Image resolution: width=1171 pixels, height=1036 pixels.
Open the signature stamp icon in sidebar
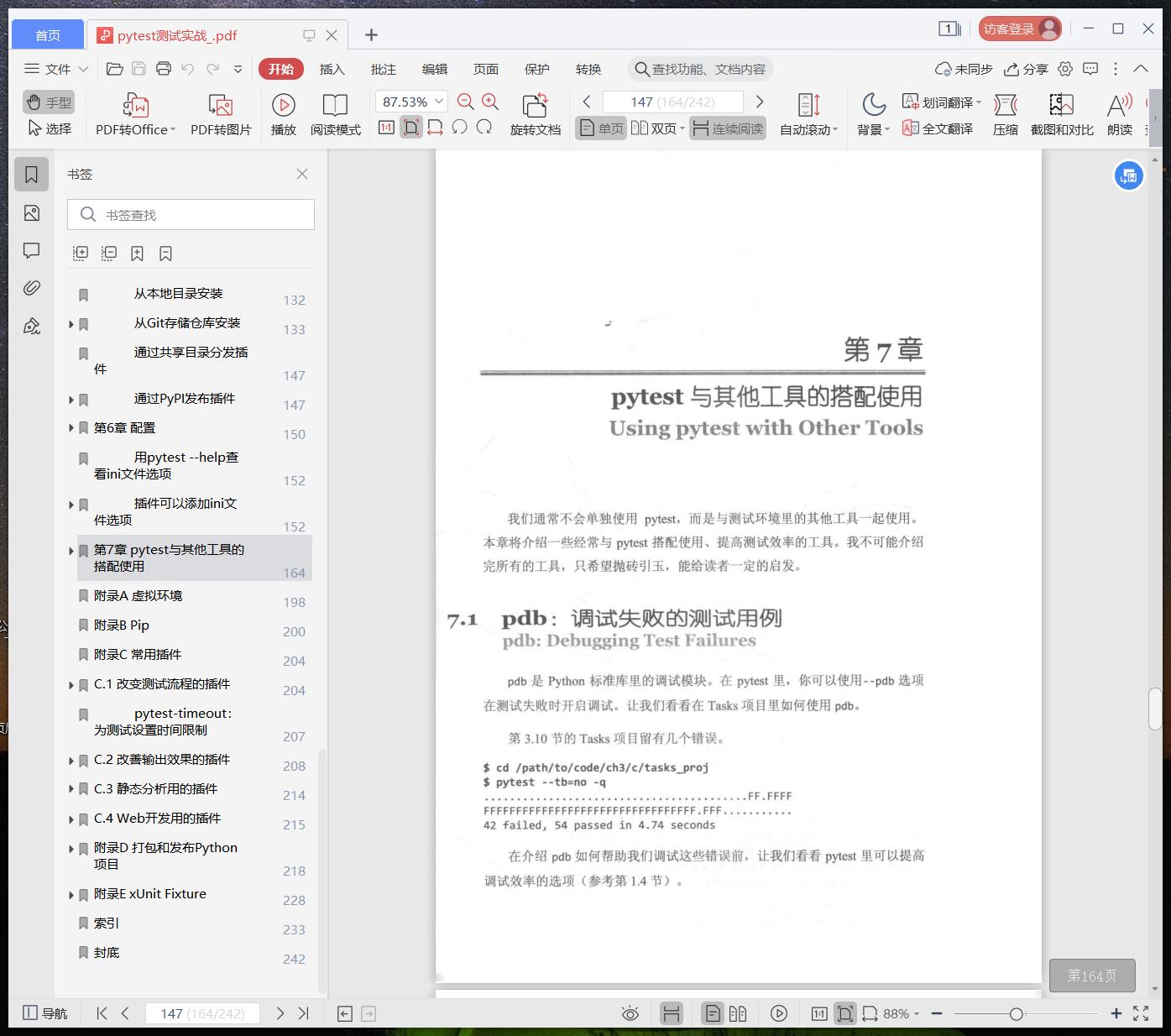click(31, 326)
